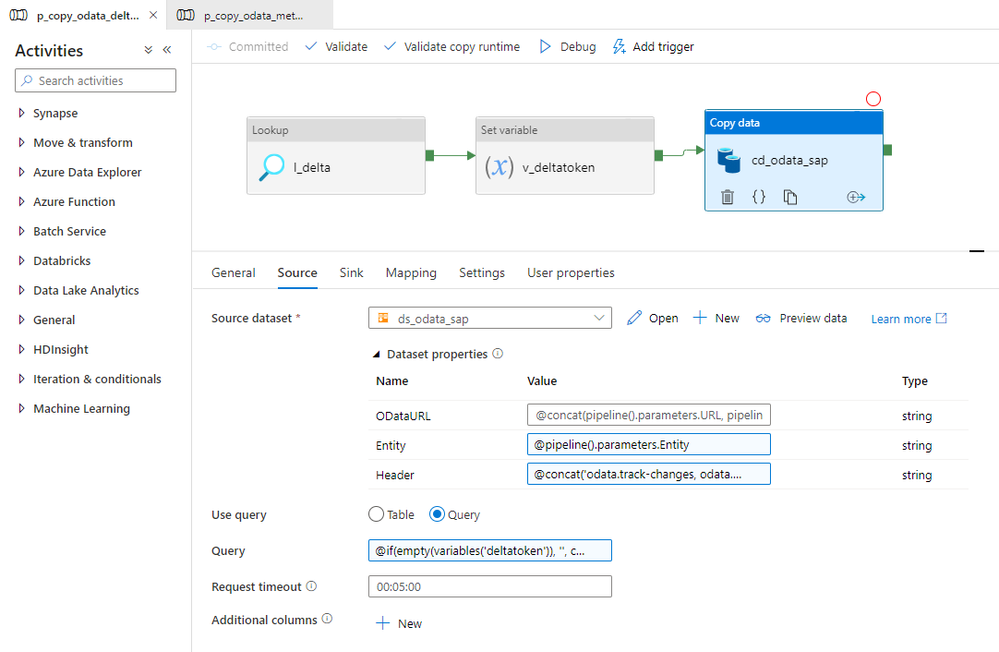Click the Entity value field
This screenshot has height=652, width=999.
[649, 444]
